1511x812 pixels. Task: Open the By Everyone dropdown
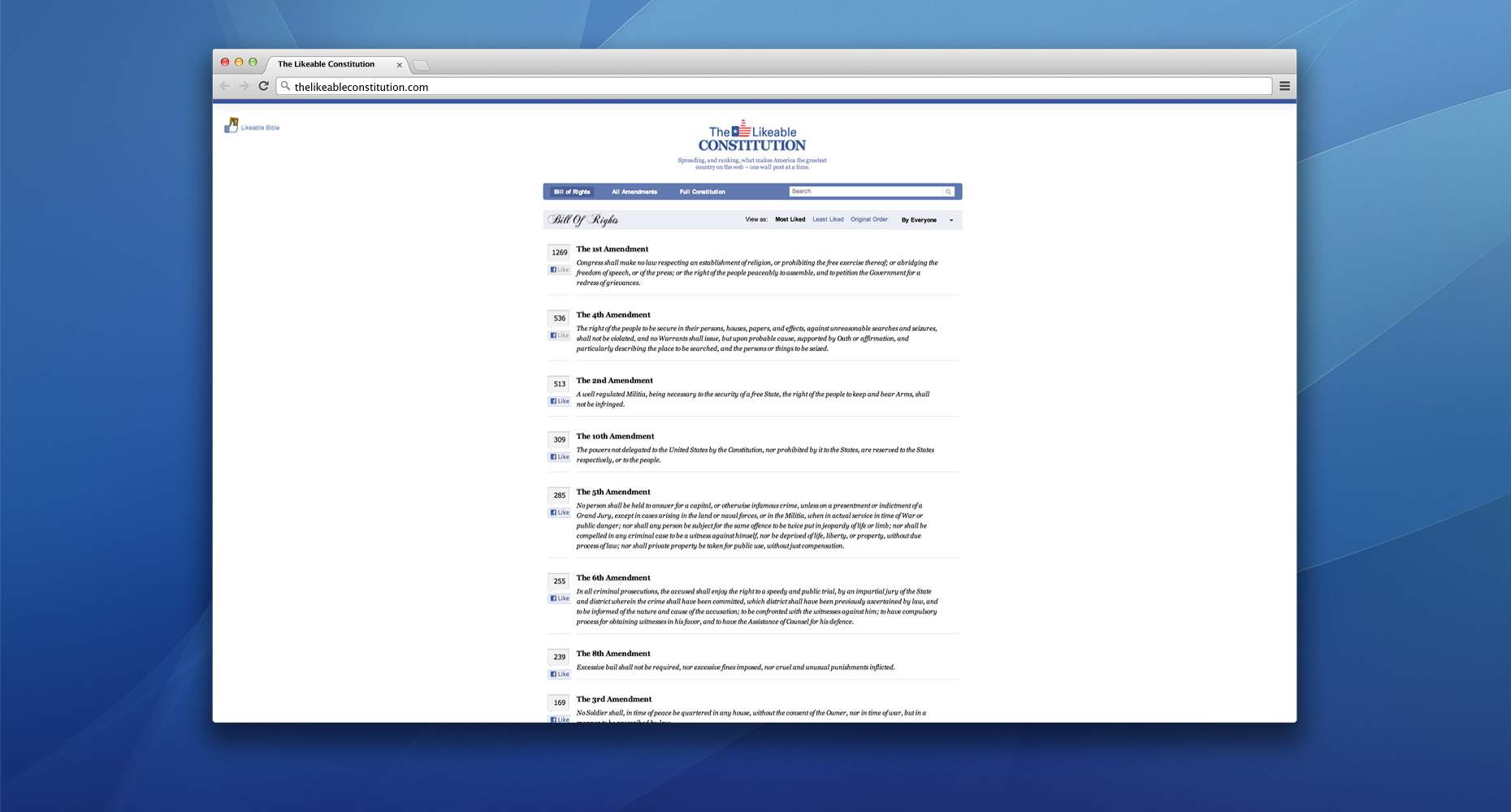[x=927, y=220]
